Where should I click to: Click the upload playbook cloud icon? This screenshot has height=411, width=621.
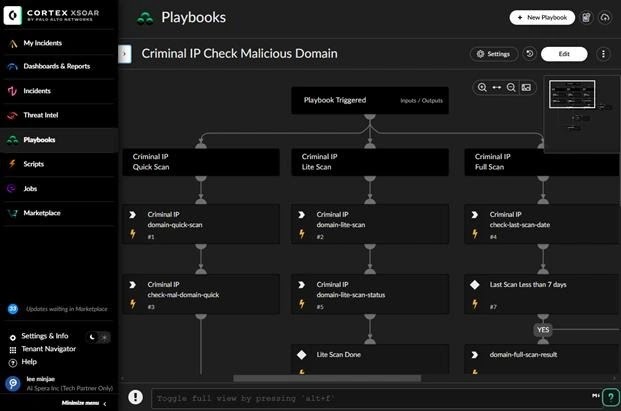pyautogui.click(x=604, y=18)
